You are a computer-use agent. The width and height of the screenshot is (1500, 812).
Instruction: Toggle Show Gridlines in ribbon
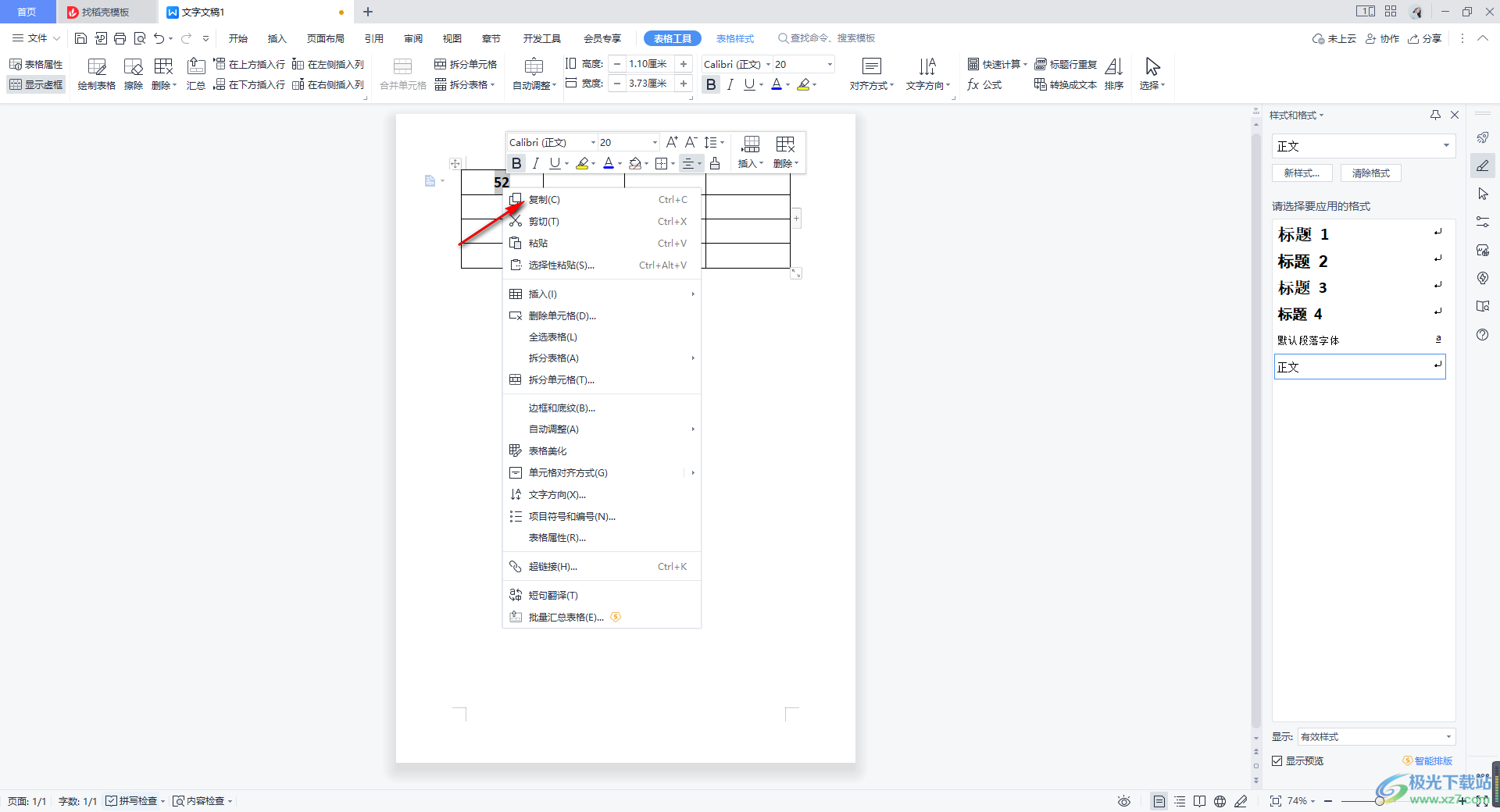click(x=36, y=84)
